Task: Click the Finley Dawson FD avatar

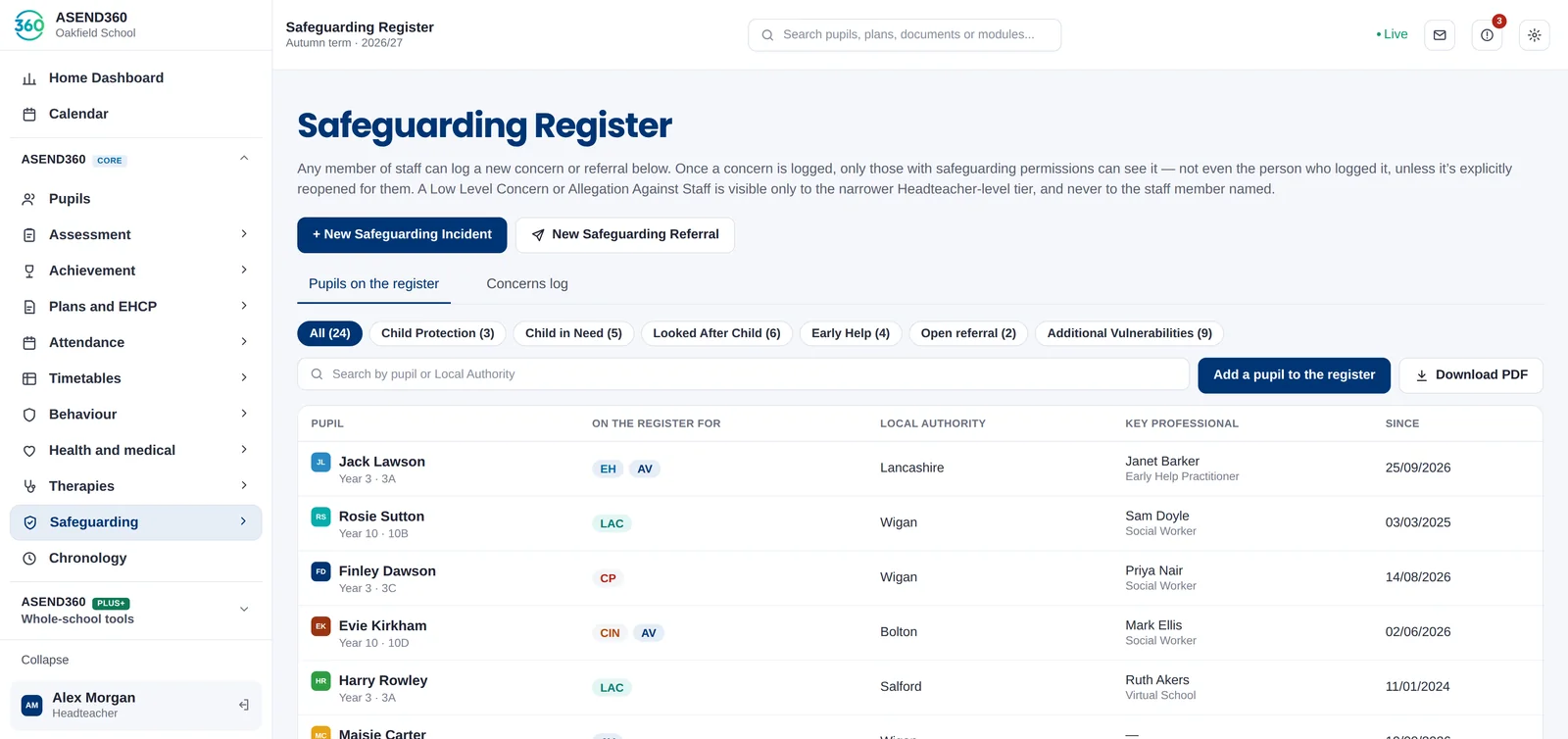Action: pyautogui.click(x=320, y=571)
